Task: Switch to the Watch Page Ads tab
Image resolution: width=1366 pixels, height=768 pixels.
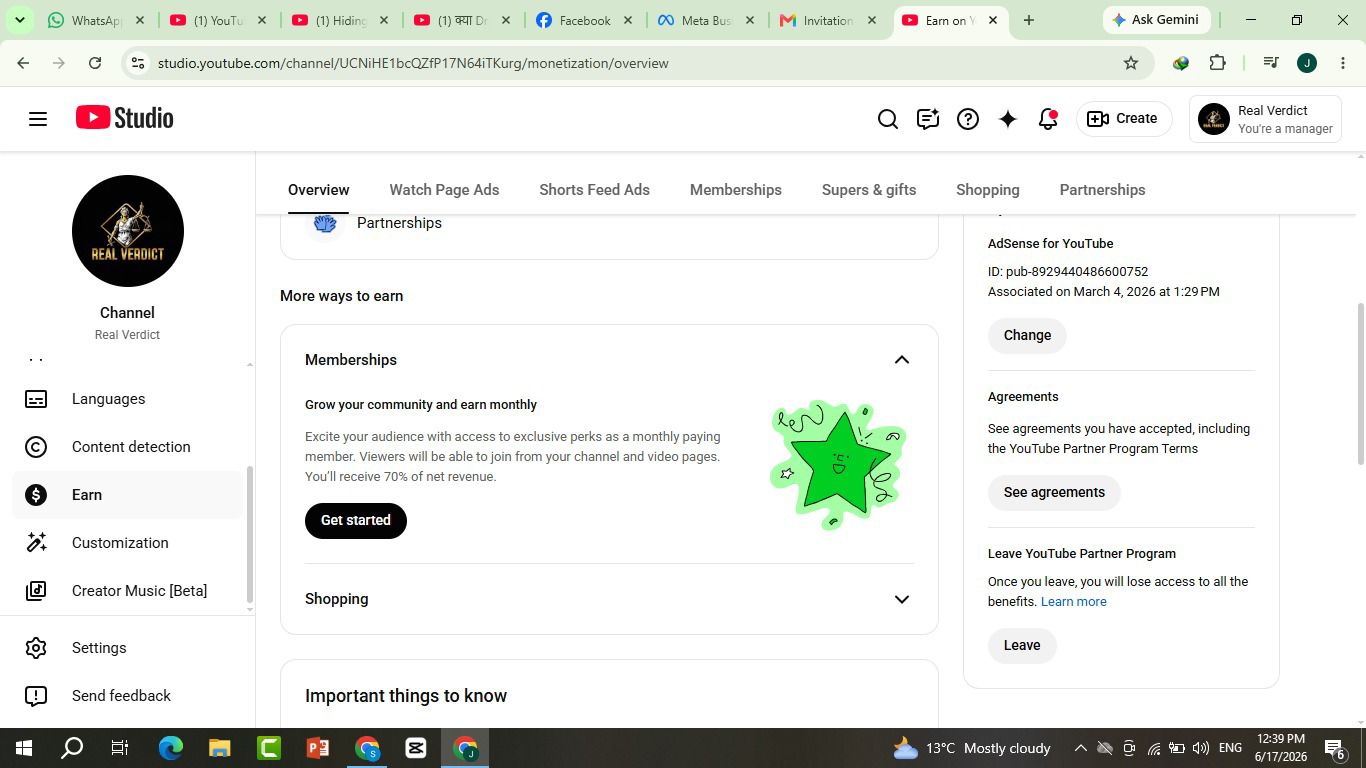Action: click(x=444, y=190)
